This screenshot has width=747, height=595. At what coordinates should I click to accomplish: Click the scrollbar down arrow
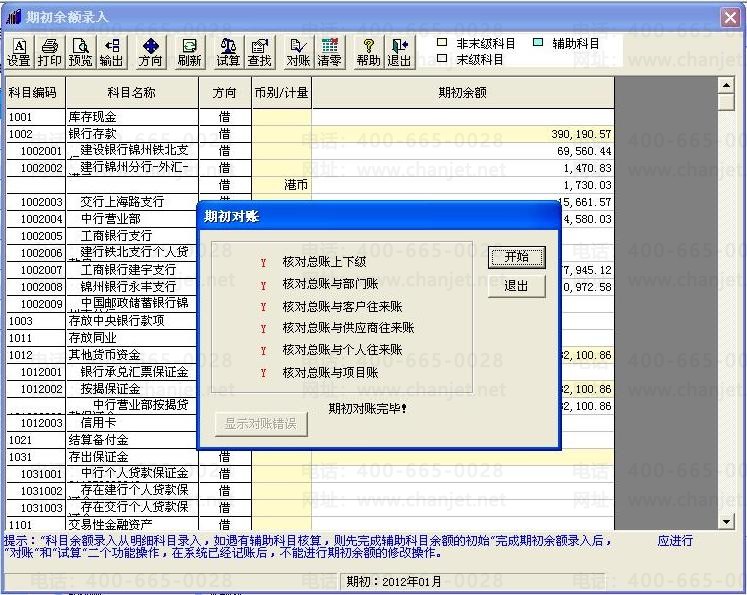point(726,522)
